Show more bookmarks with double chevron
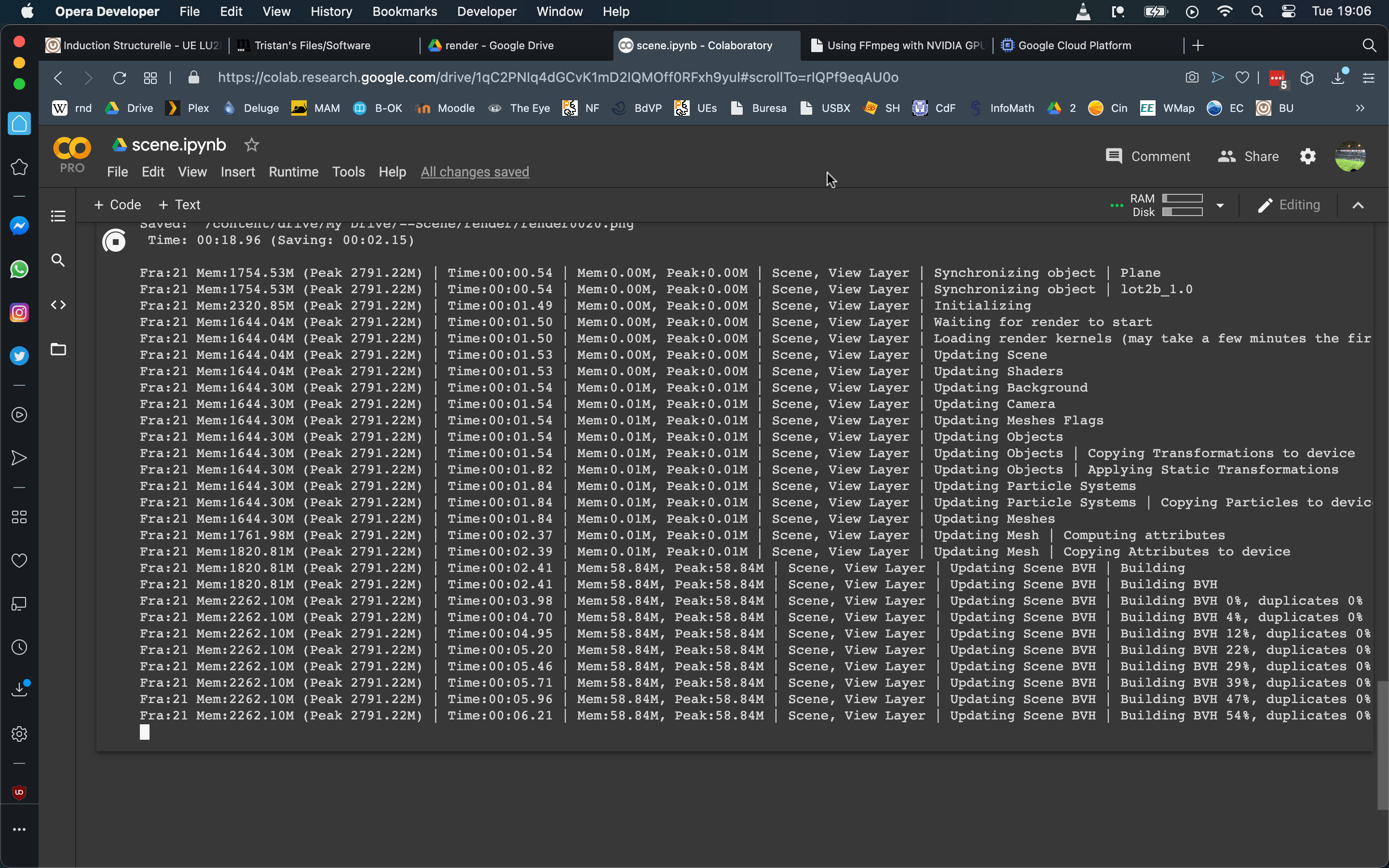This screenshot has width=1389, height=868. [x=1360, y=108]
